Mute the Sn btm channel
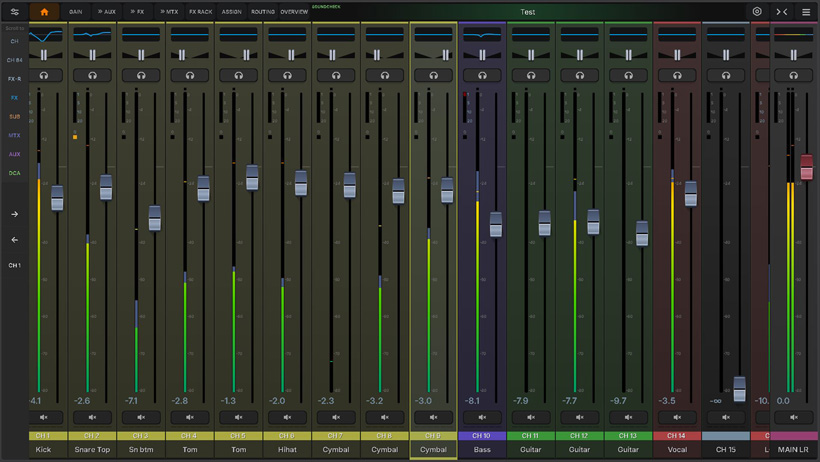820x462 pixels. (x=141, y=417)
